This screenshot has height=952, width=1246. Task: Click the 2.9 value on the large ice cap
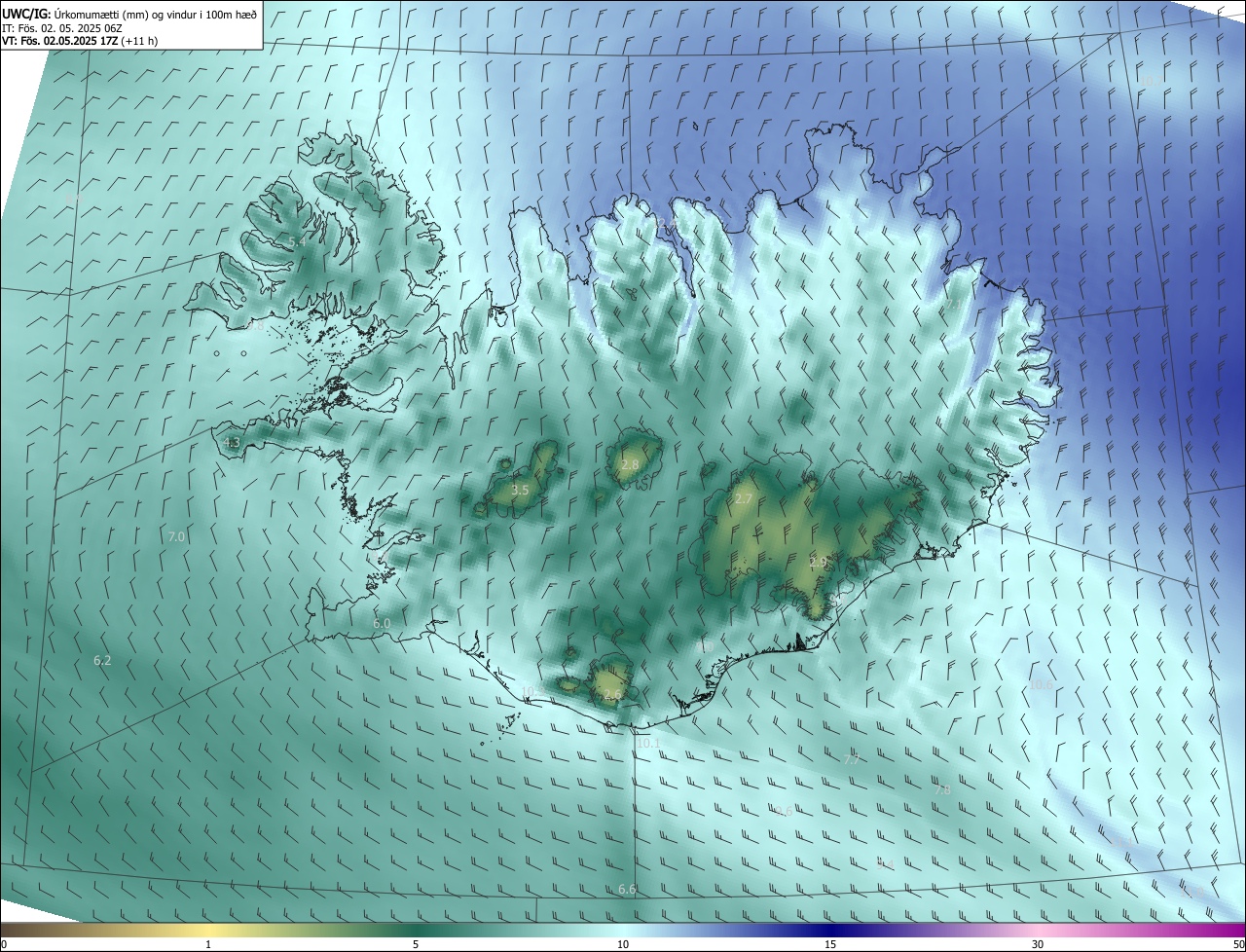818,562
